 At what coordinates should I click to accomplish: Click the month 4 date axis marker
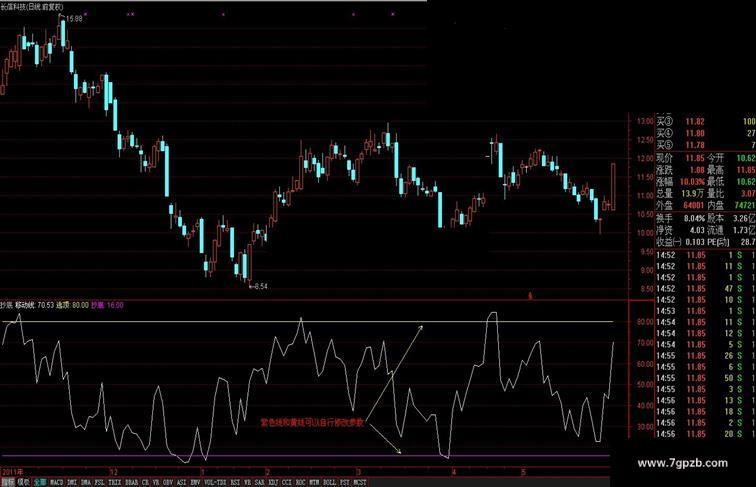point(453,472)
